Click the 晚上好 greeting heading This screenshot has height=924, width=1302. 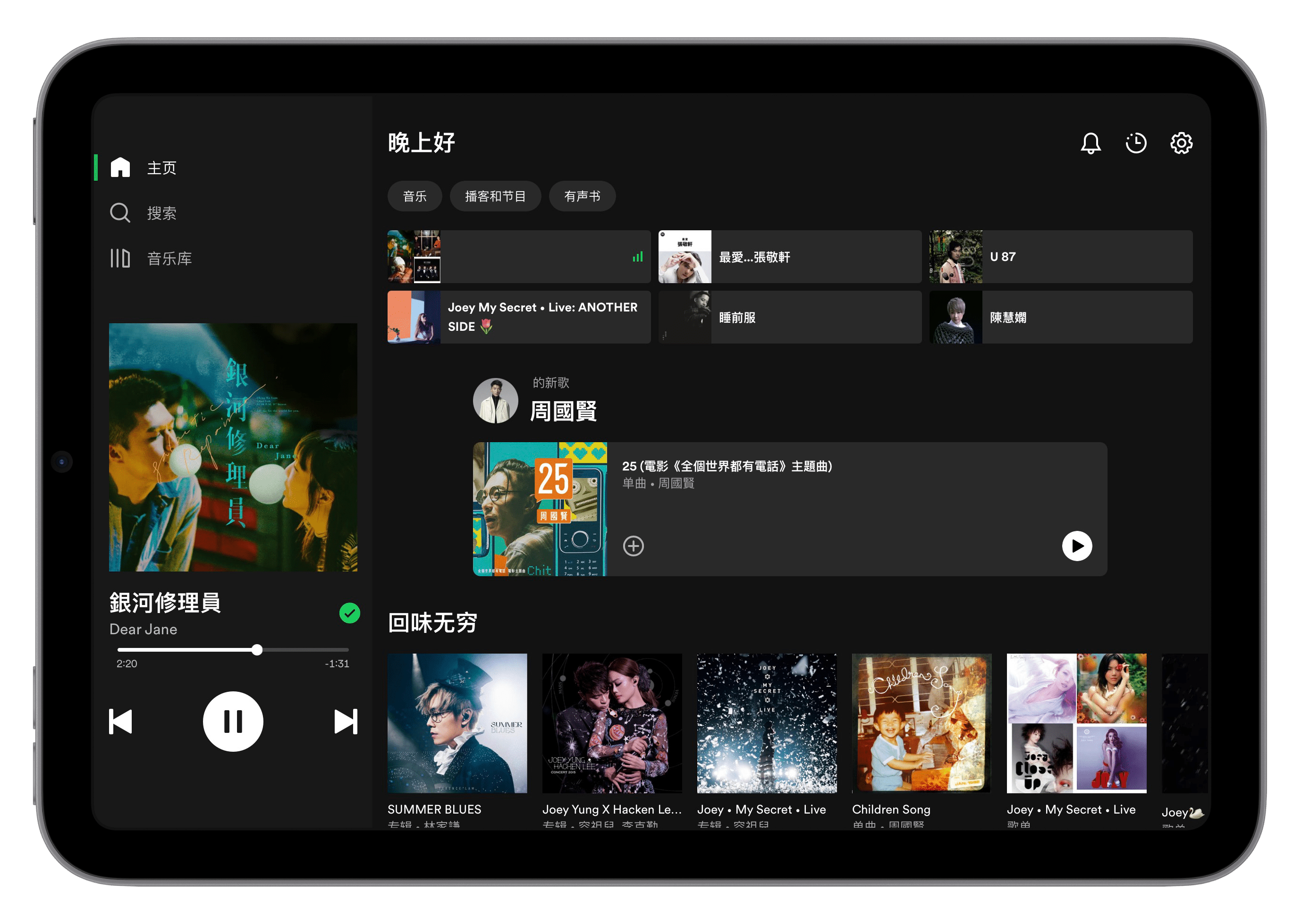click(421, 143)
